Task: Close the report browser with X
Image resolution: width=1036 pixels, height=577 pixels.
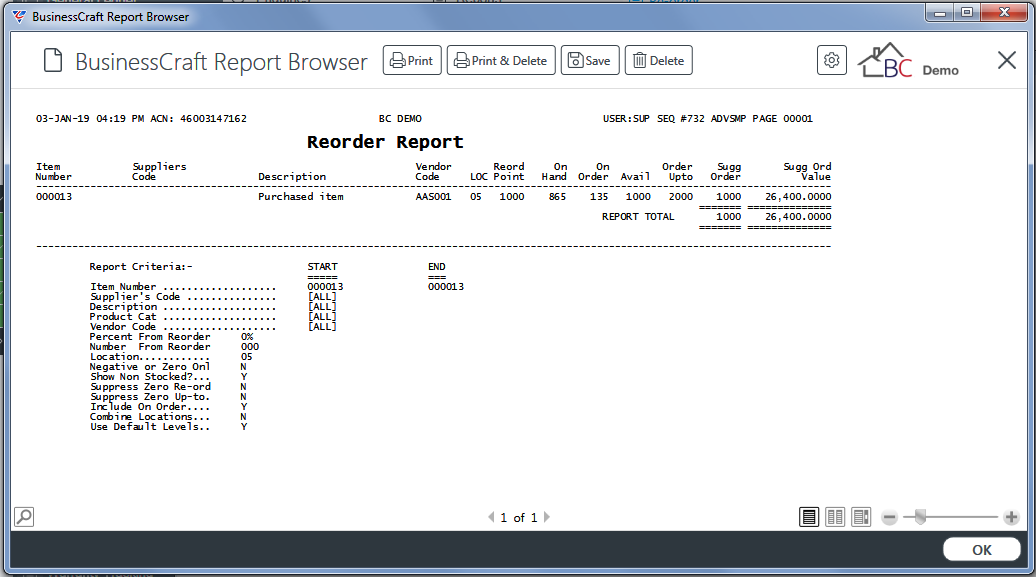Action: [1006, 60]
